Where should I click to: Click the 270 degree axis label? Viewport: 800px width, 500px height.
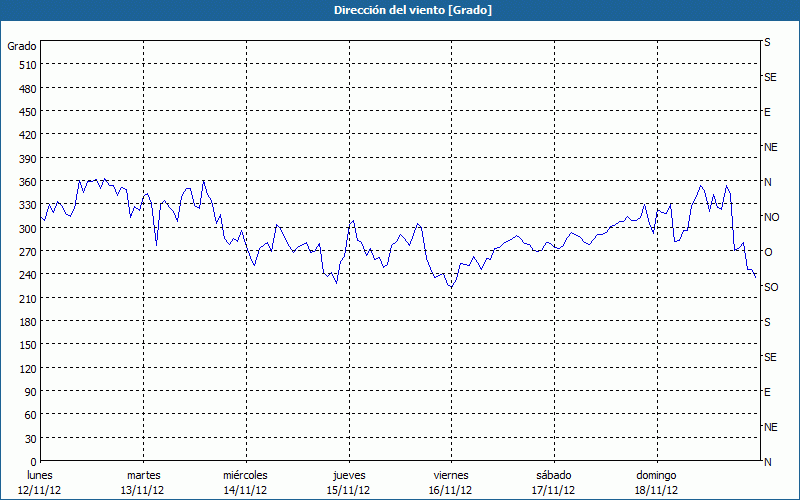coord(28,252)
